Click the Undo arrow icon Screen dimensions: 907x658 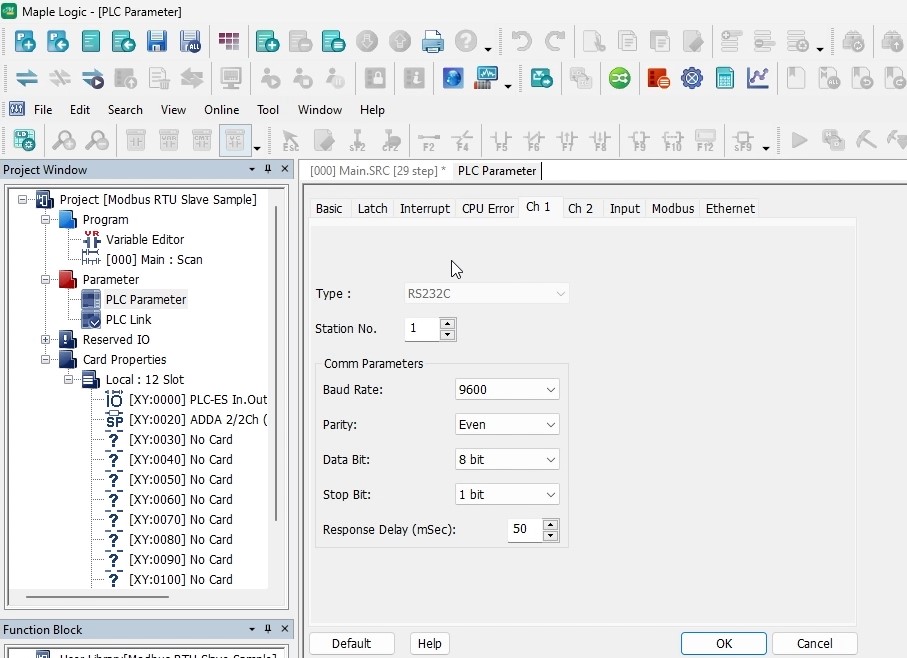click(x=522, y=42)
